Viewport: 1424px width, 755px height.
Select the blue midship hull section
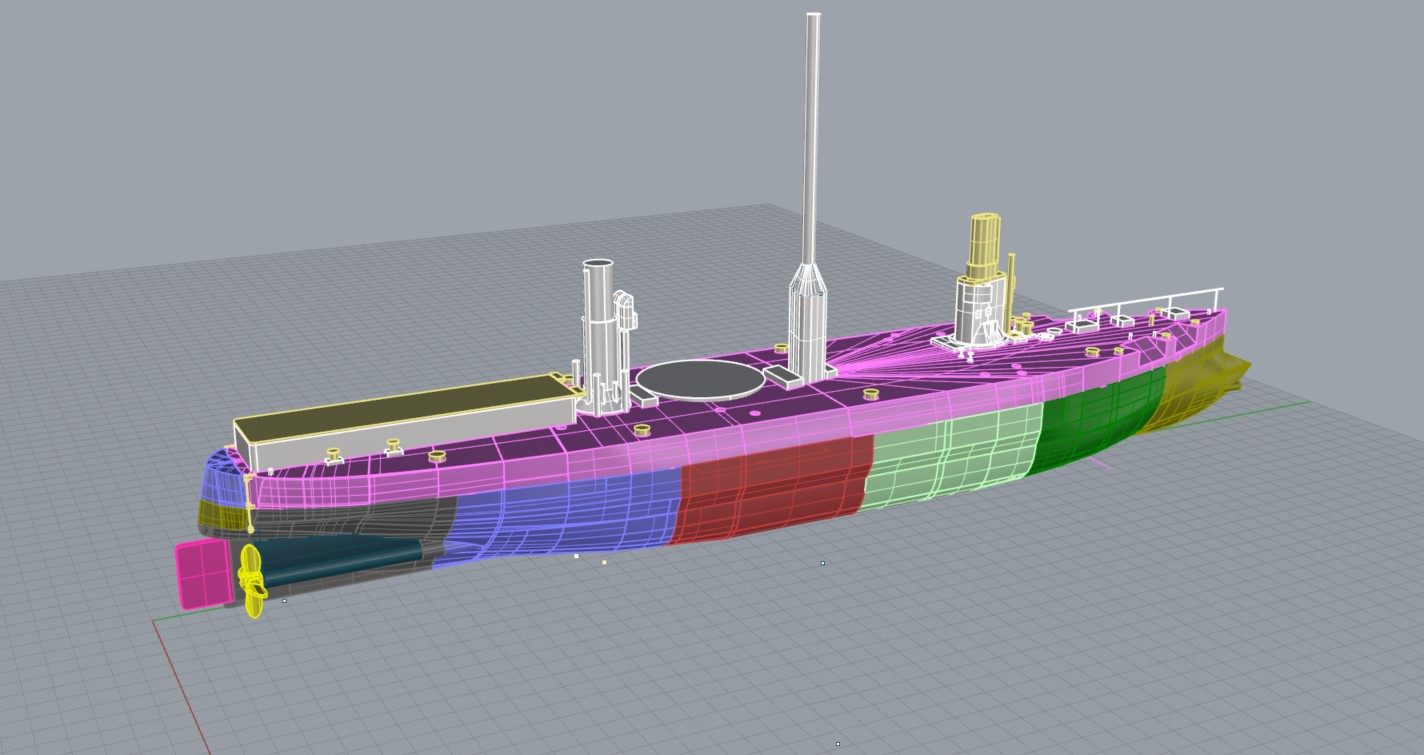point(570,515)
